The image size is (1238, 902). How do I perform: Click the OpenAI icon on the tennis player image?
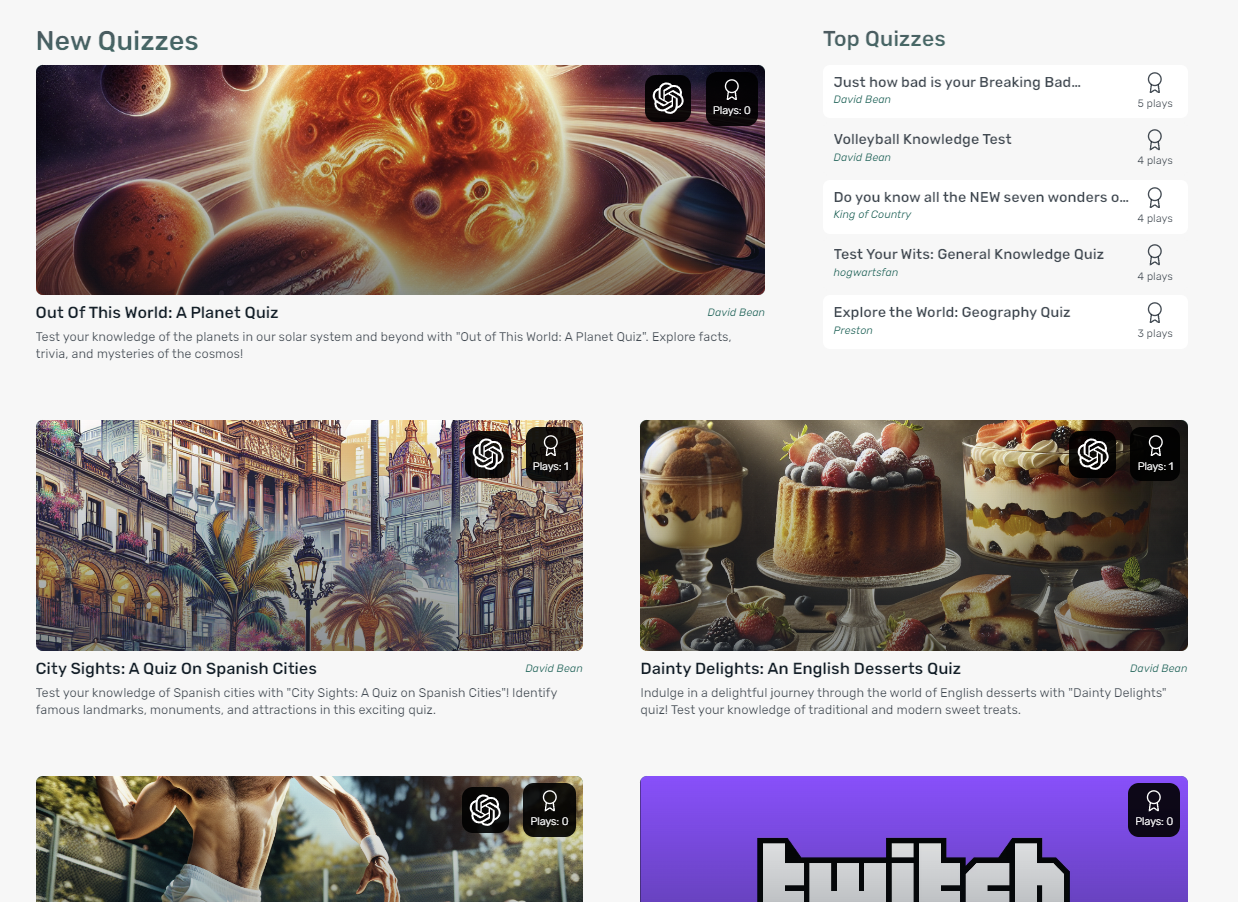[x=485, y=810]
